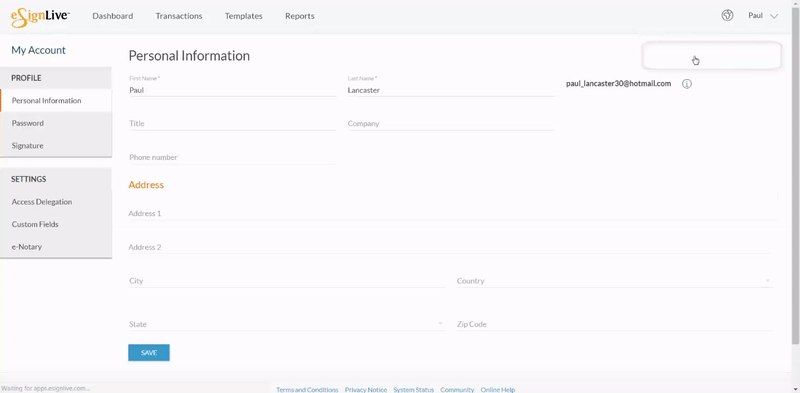Select Personal Information in sidebar
This screenshot has width=800, height=393.
click(56, 101)
